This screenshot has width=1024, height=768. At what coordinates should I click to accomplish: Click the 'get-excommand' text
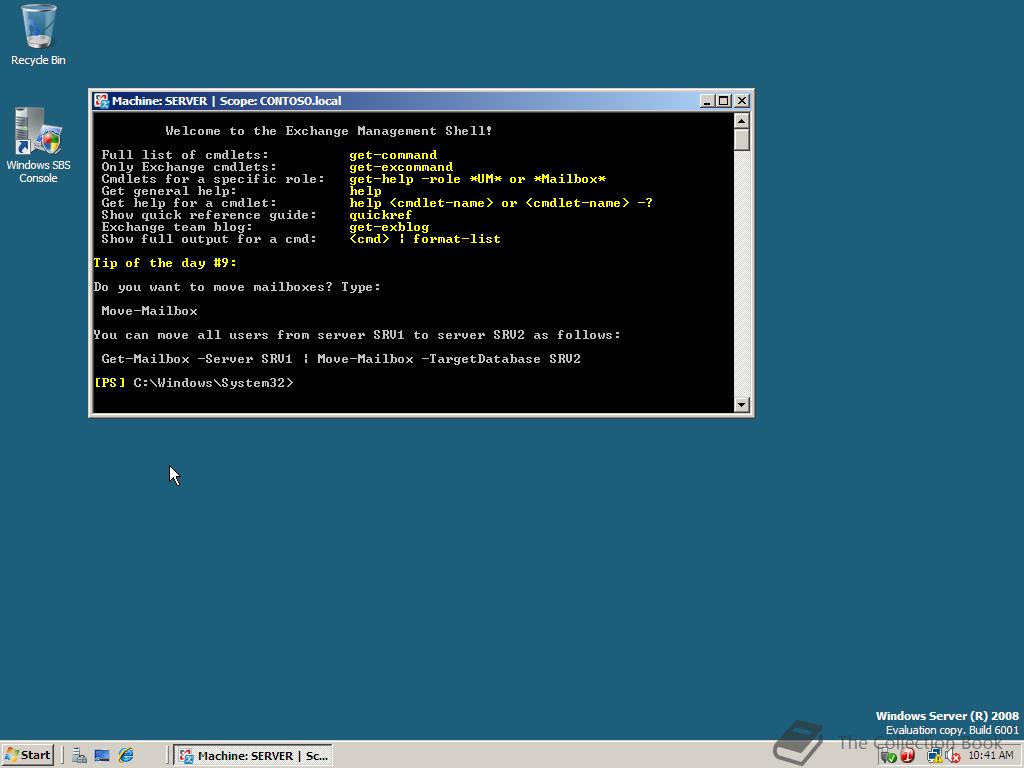pos(401,167)
